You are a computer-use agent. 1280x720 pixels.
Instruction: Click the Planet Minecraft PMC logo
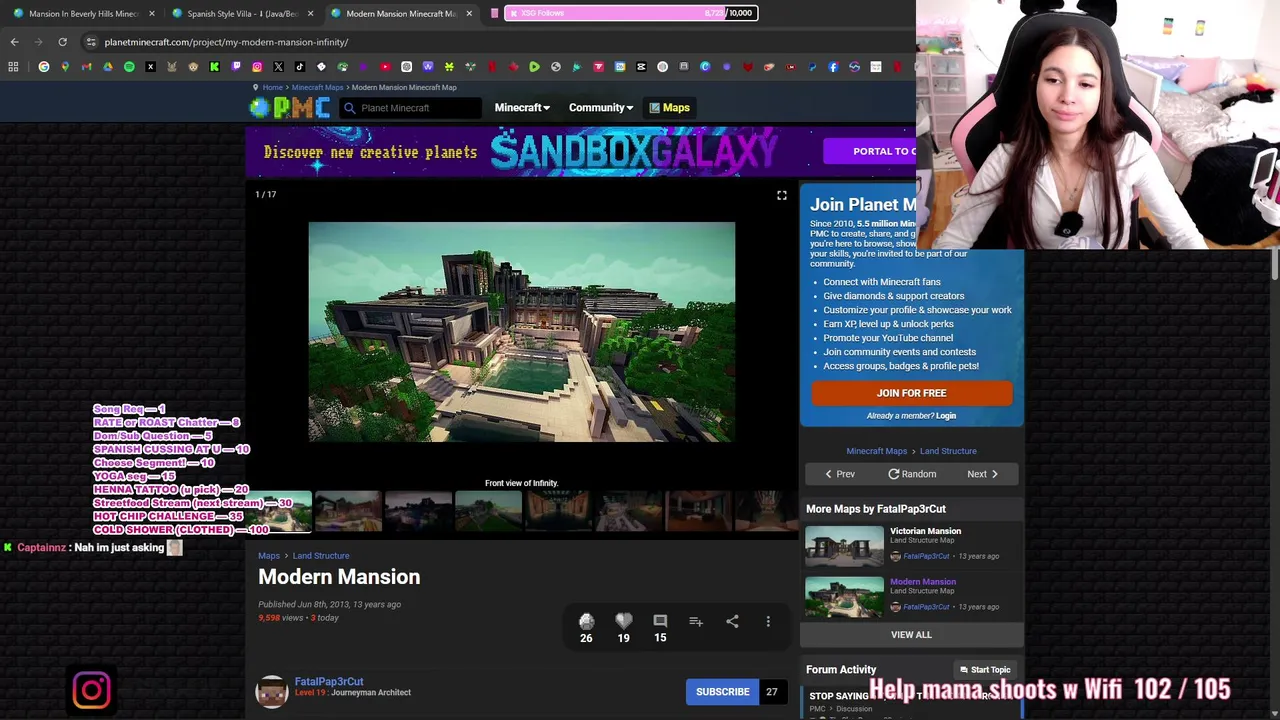point(290,107)
